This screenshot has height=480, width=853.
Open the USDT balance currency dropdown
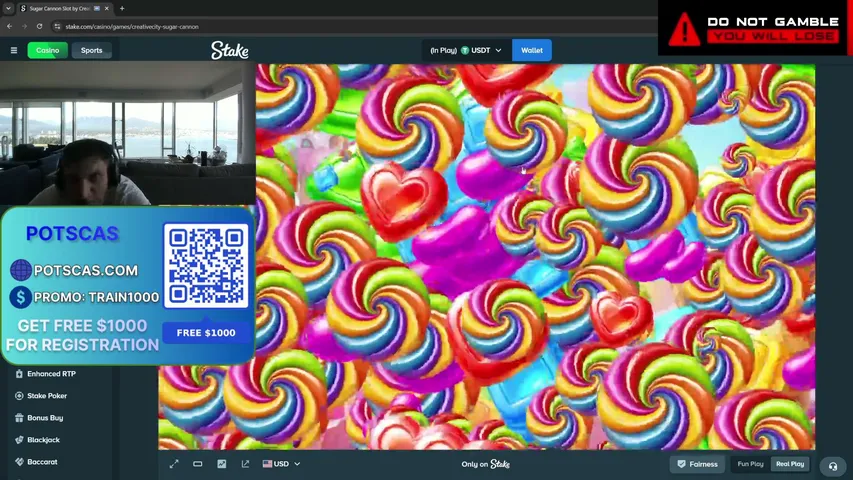coord(466,50)
